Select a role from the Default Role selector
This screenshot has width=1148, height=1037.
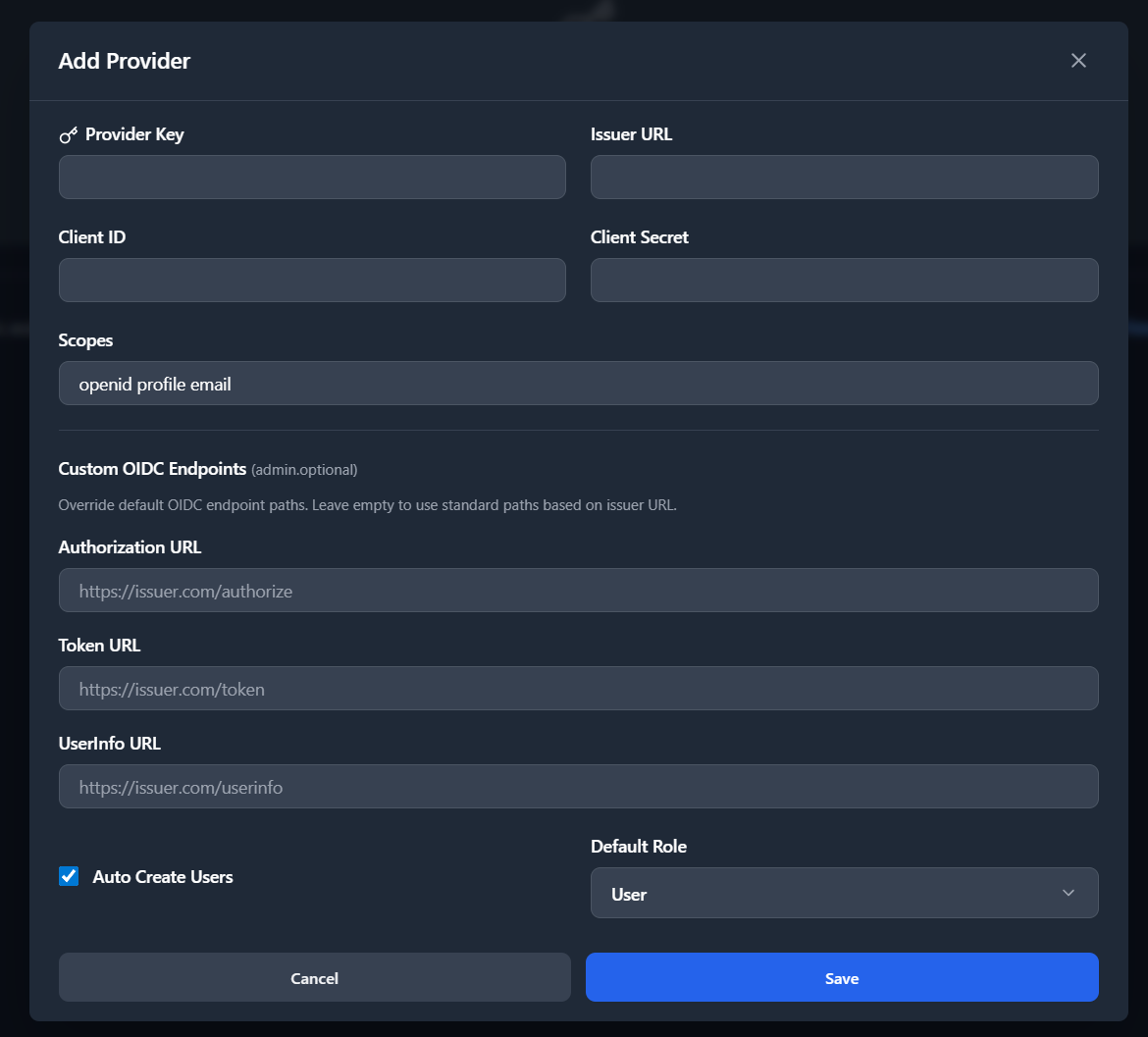(x=844, y=893)
